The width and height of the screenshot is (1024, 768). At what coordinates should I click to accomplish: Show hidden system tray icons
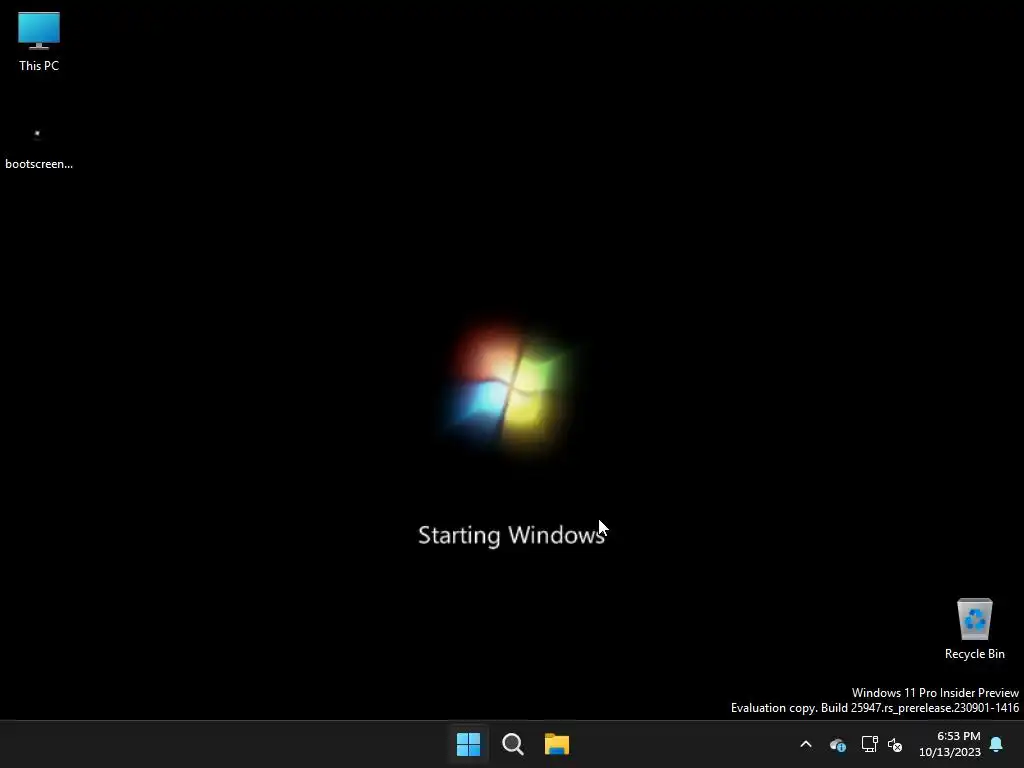coord(806,744)
